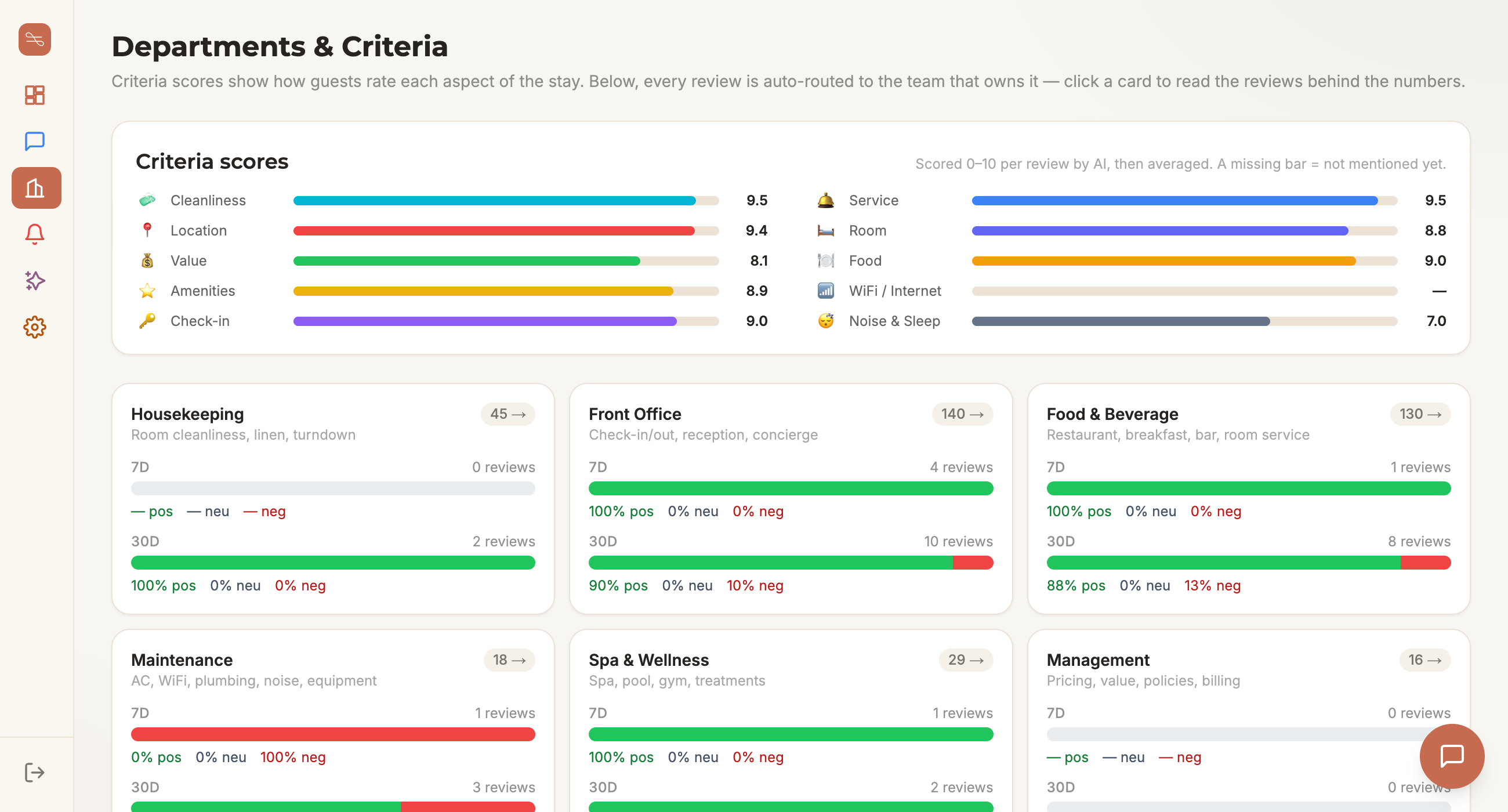Click the logout icon at sidebar bottom
The image size is (1508, 812).
click(x=35, y=772)
